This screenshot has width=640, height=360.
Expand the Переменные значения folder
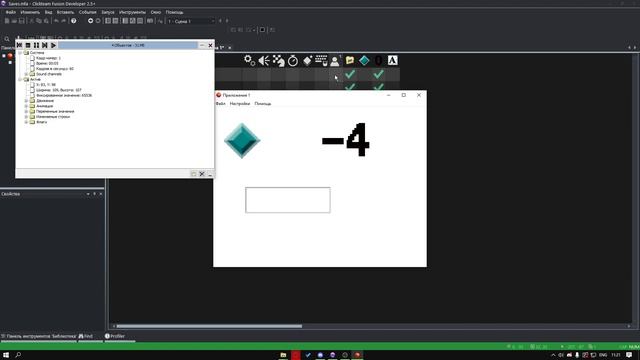[x=26, y=111]
